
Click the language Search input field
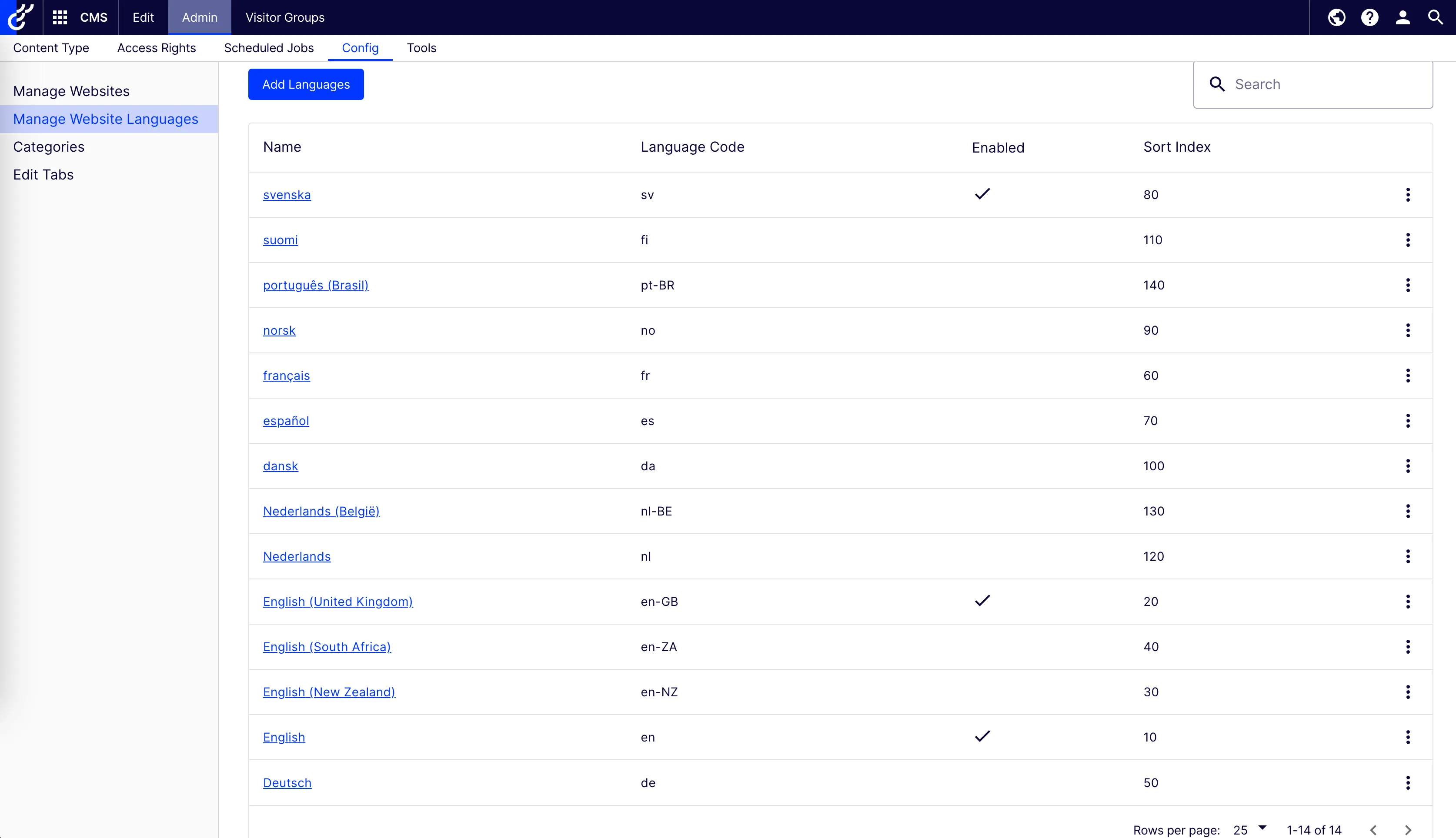click(1313, 84)
